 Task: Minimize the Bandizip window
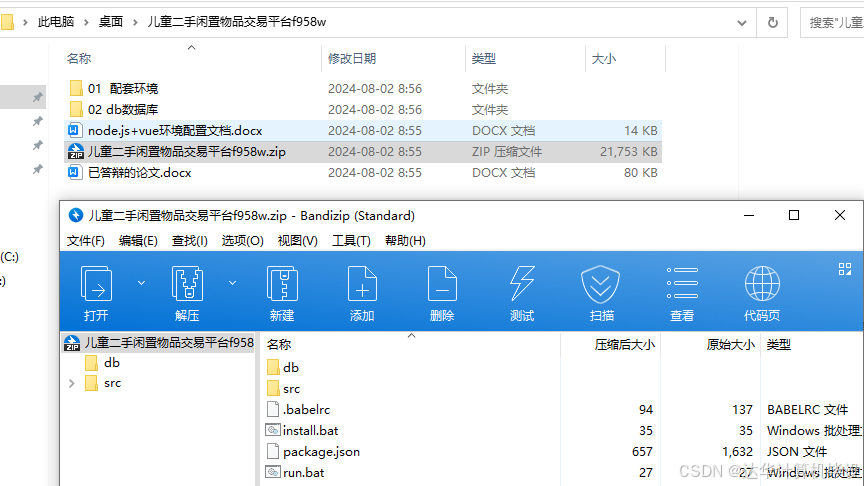click(x=749, y=215)
